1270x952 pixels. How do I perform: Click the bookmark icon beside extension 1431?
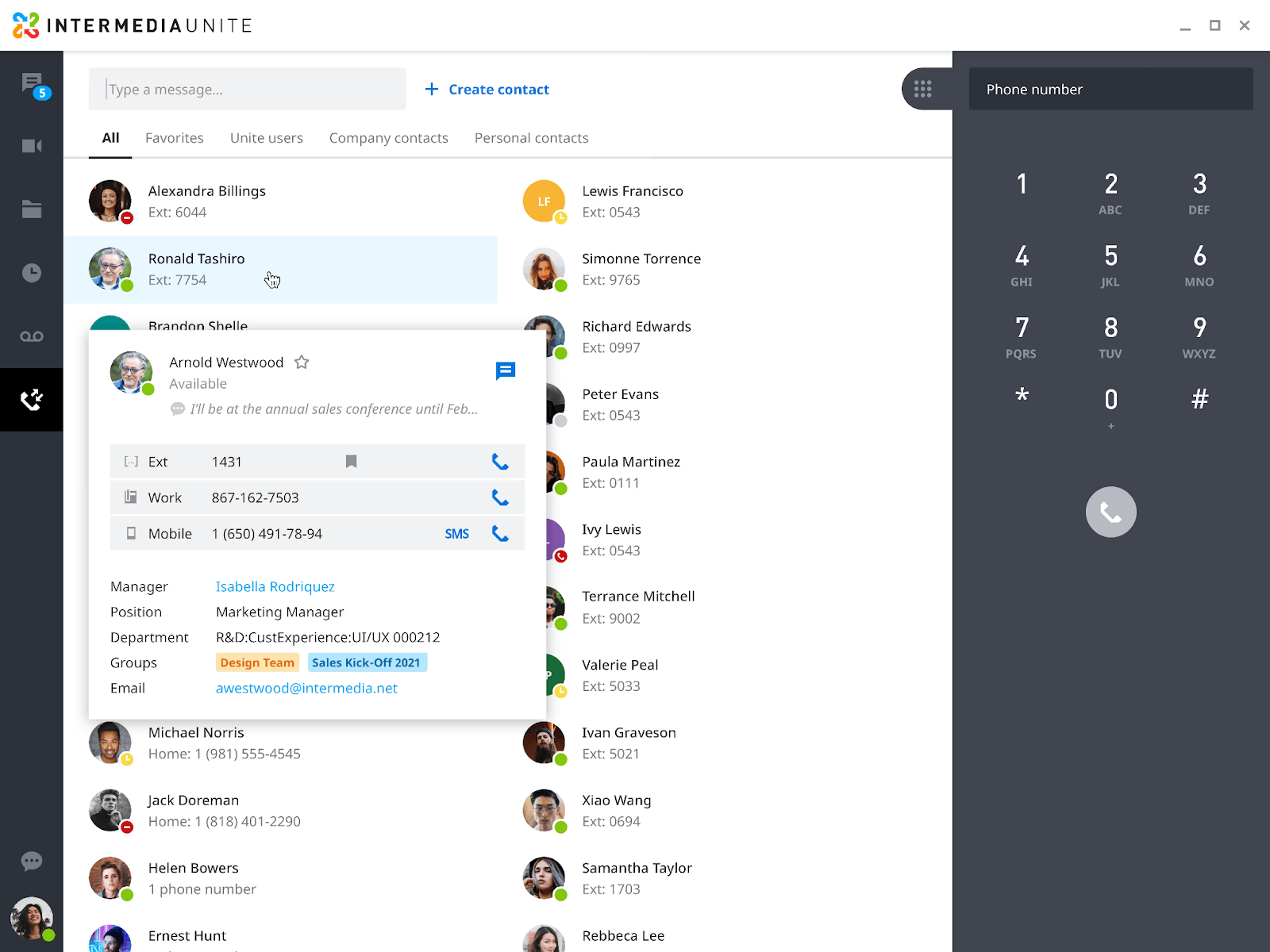tap(351, 461)
